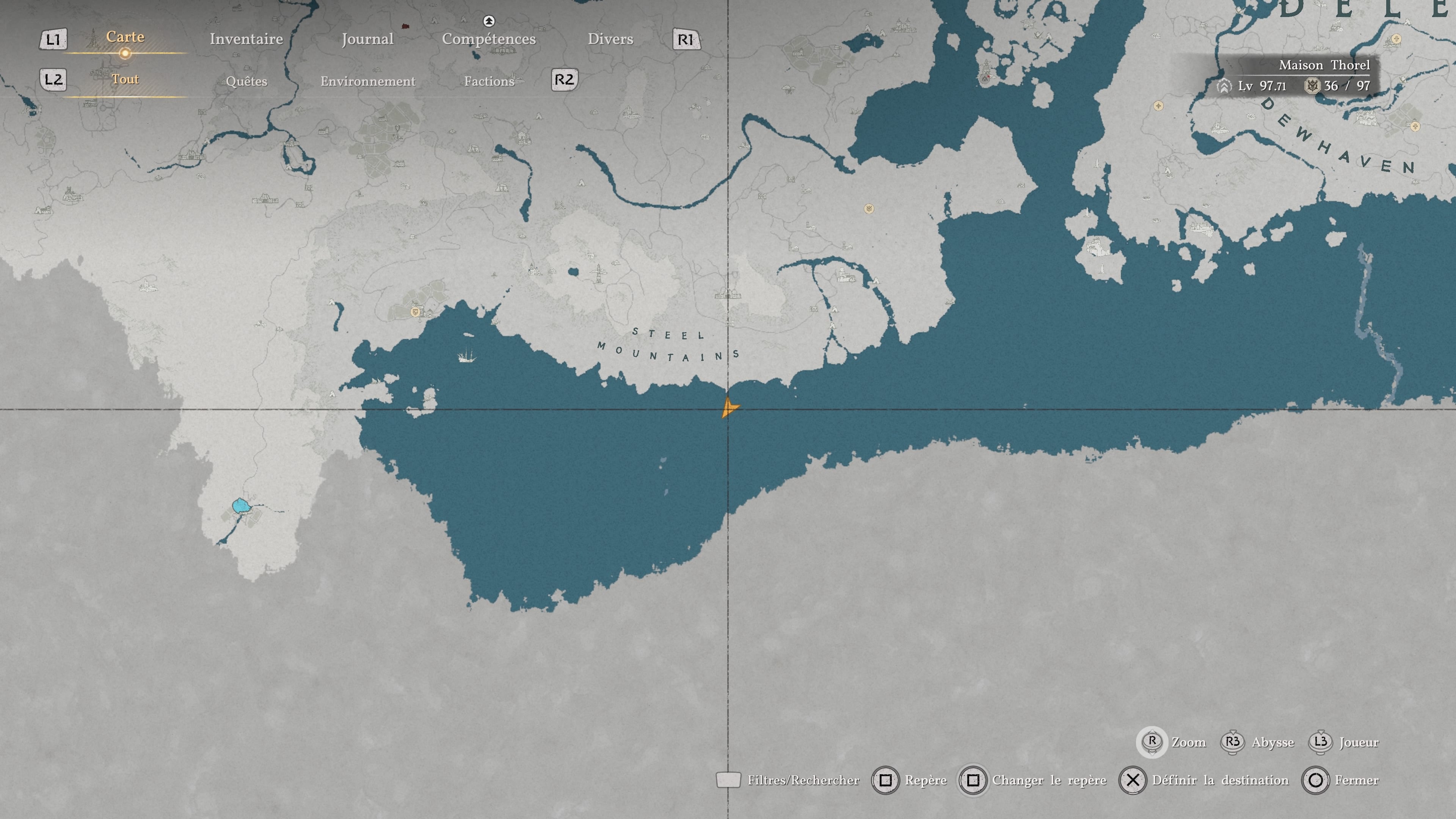
Task: Open Filtres/Rechercher
Action: [803, 781]
